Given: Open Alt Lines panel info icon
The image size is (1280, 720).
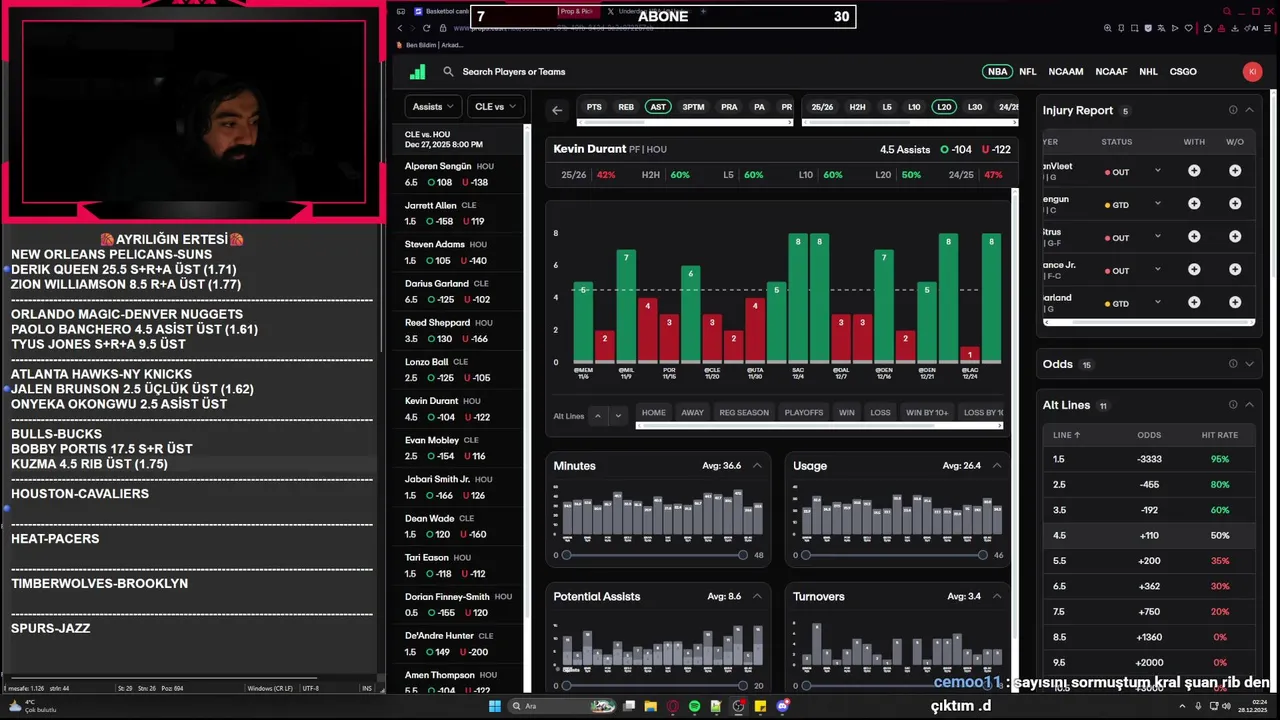Looking at the screenshot, I should click(x=1233, y=405).
